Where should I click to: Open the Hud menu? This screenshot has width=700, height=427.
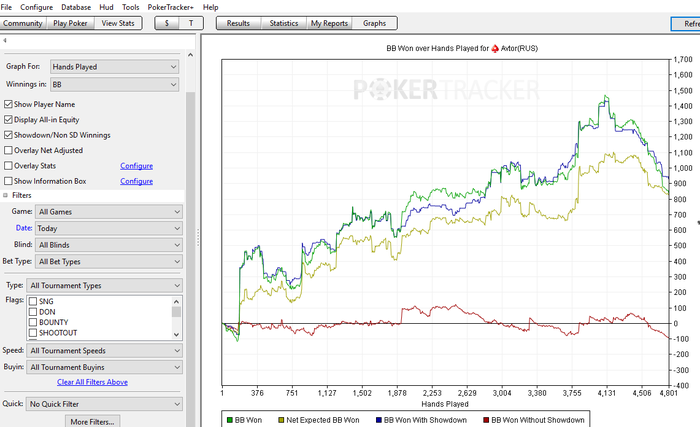[x=106, y=7]
